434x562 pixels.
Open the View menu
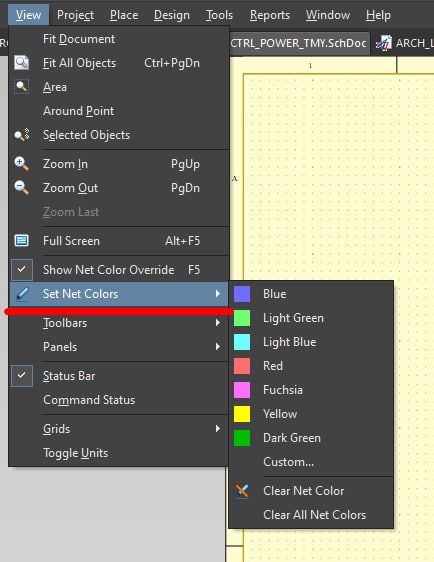[28, 15]
